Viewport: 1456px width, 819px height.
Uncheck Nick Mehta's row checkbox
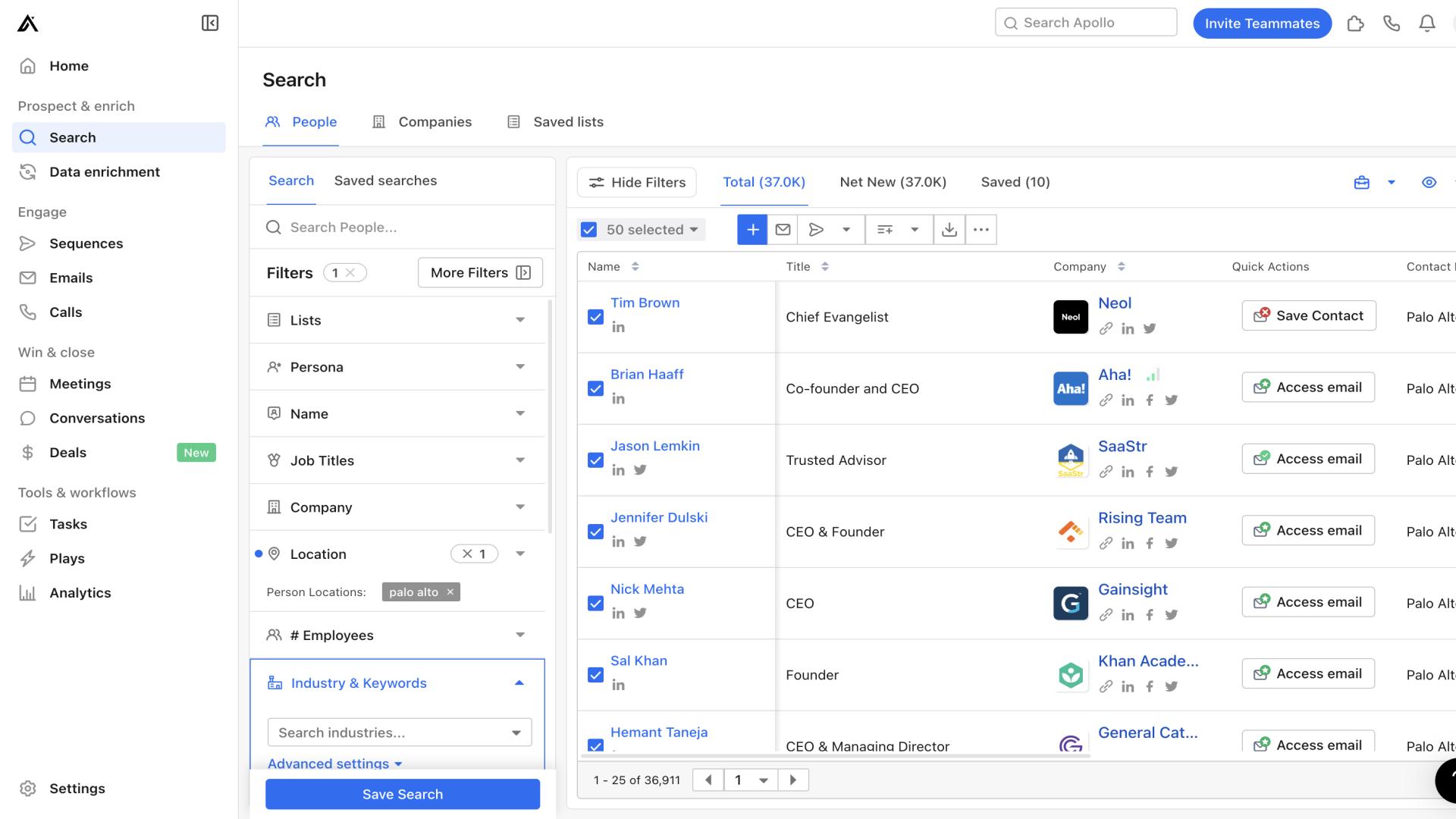tap(595, 604)
